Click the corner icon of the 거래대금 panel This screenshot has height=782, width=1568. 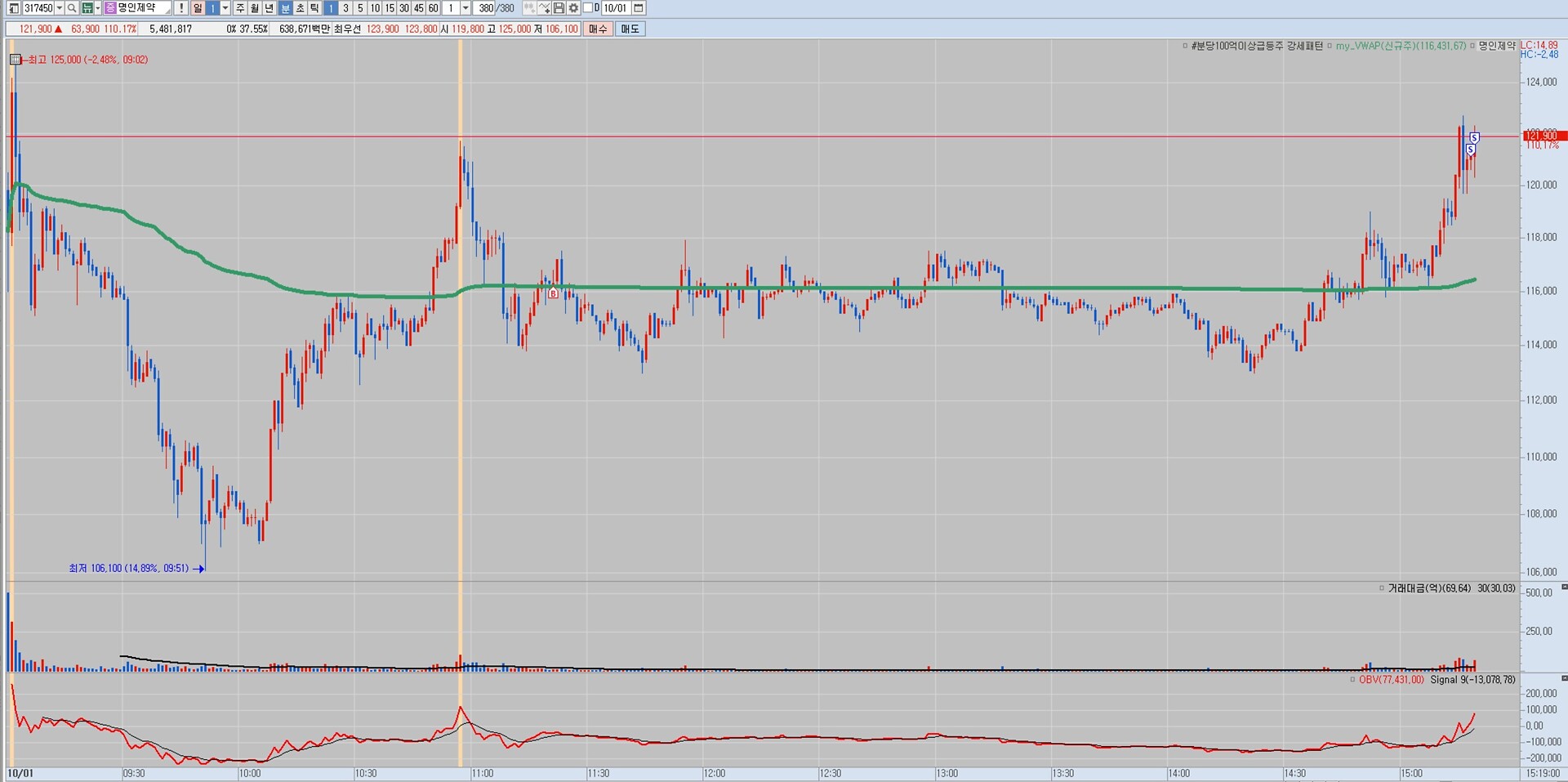1564,587
